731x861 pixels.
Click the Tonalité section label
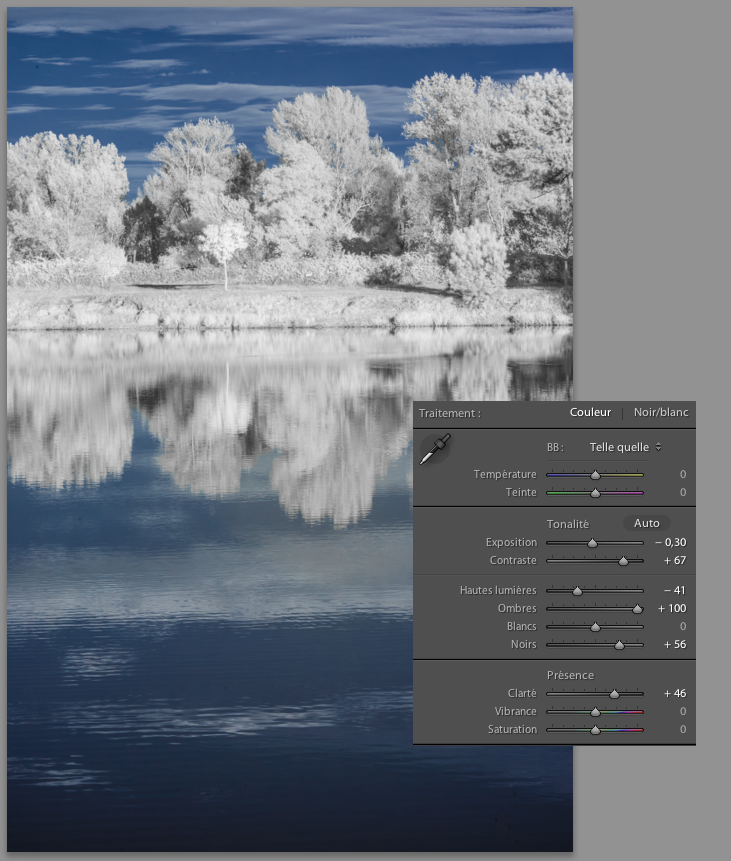click(567, 524)
